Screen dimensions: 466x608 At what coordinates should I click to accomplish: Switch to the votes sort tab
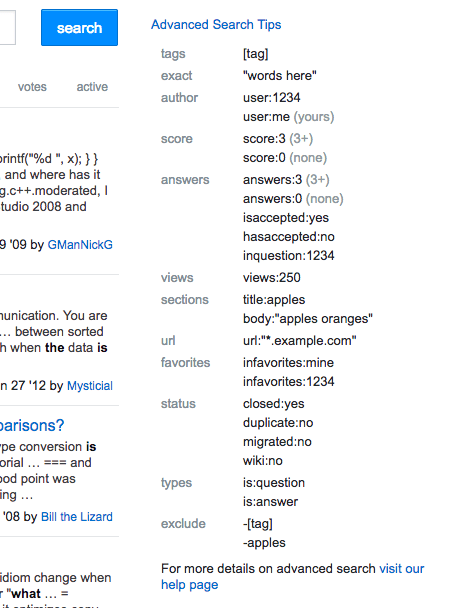point(32,87)
